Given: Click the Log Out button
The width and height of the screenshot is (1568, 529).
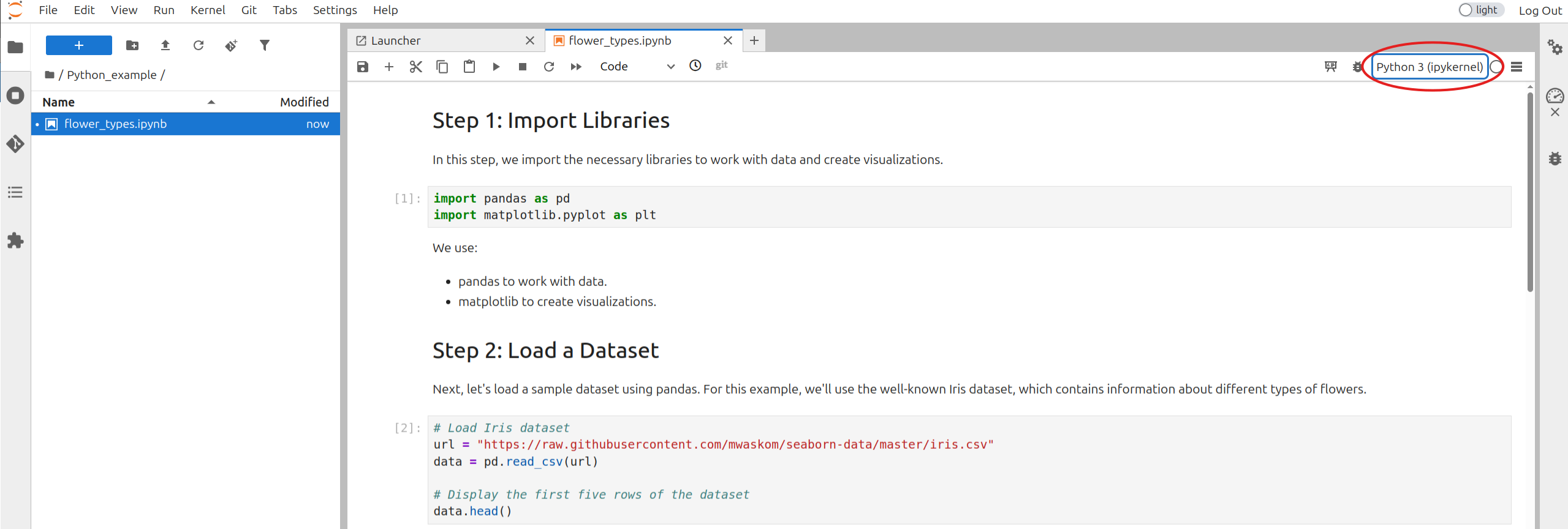Looking at the screenshot, I should coord(1540,10).
